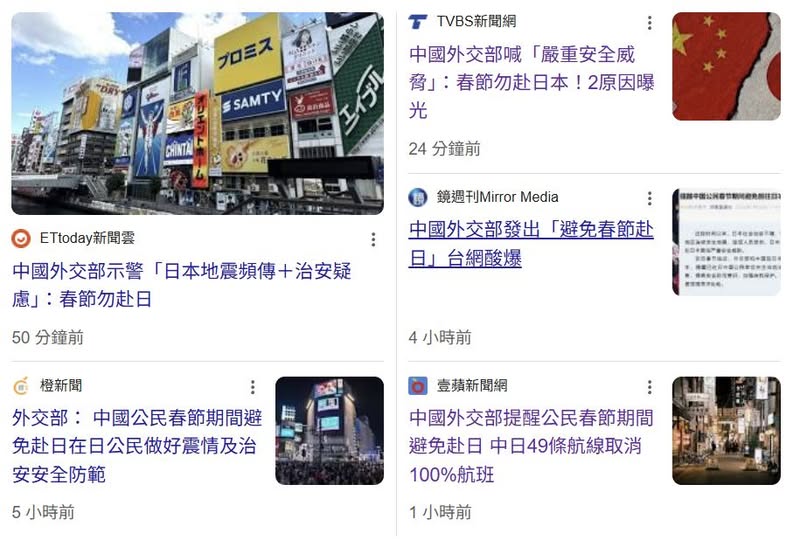Click the TVBS新聞網 logo icon
This screenshot has height=540, width=793.
[418, 22]
